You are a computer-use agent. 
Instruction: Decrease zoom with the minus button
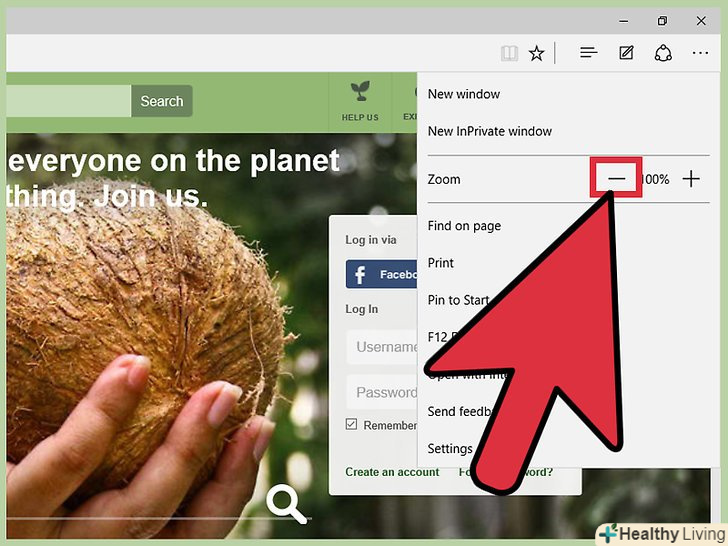point(616,179)
